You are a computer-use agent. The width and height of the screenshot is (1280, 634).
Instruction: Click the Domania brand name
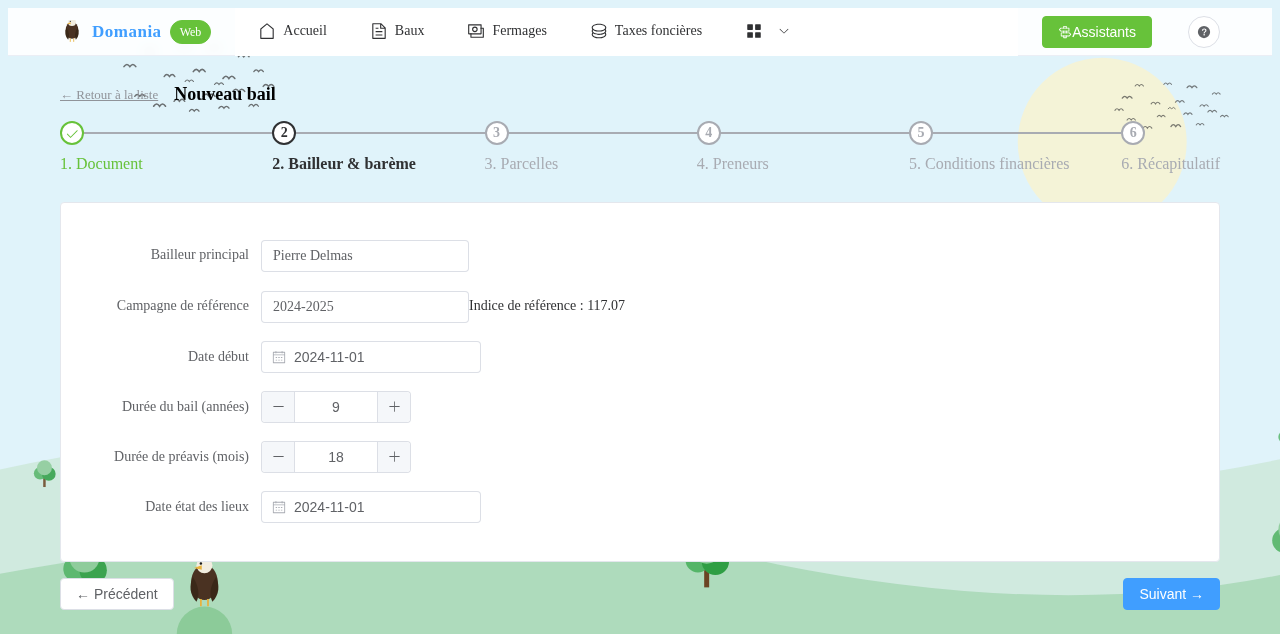[x=126, y=32]
